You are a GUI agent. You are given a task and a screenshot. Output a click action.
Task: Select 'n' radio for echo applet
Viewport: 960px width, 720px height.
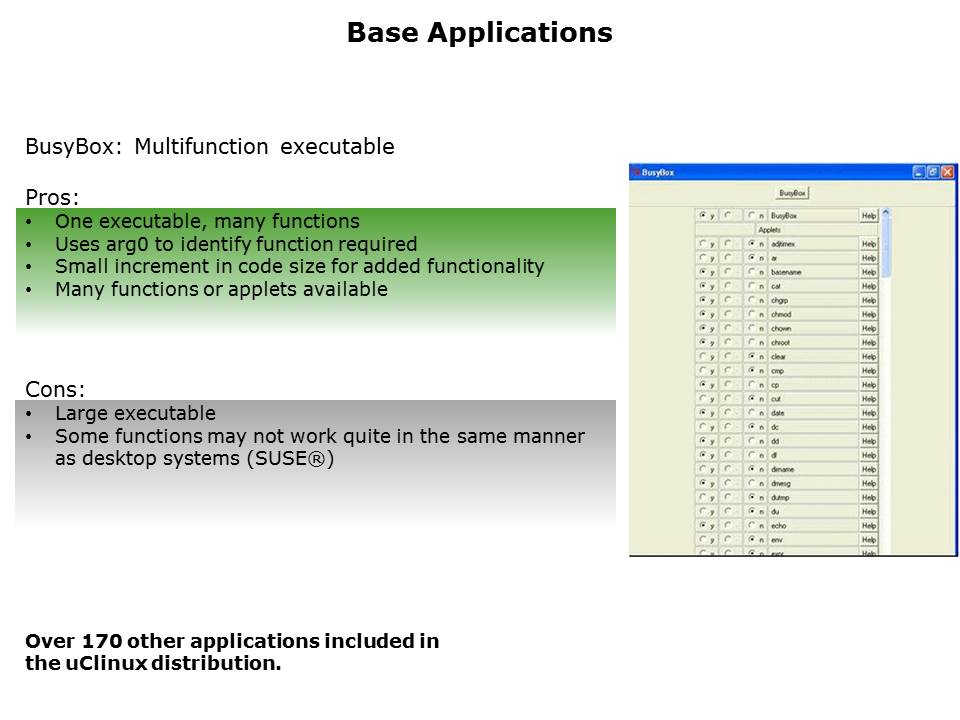click(750, 526)
